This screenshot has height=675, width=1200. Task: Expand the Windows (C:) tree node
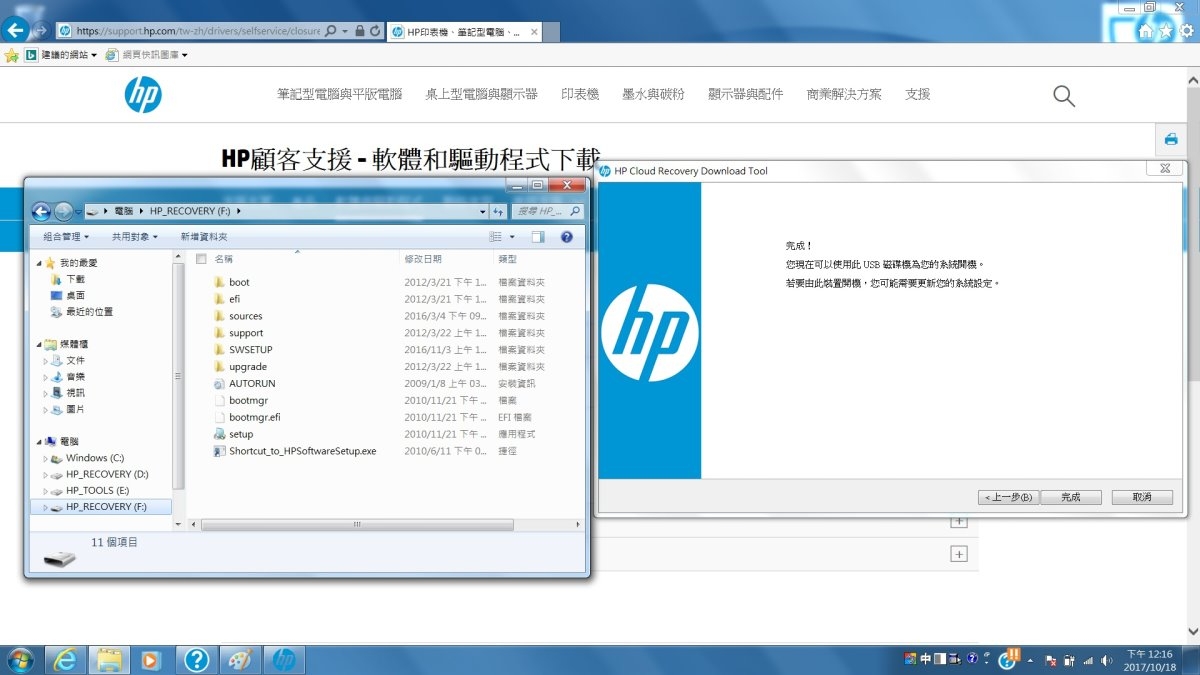[45, 458]
